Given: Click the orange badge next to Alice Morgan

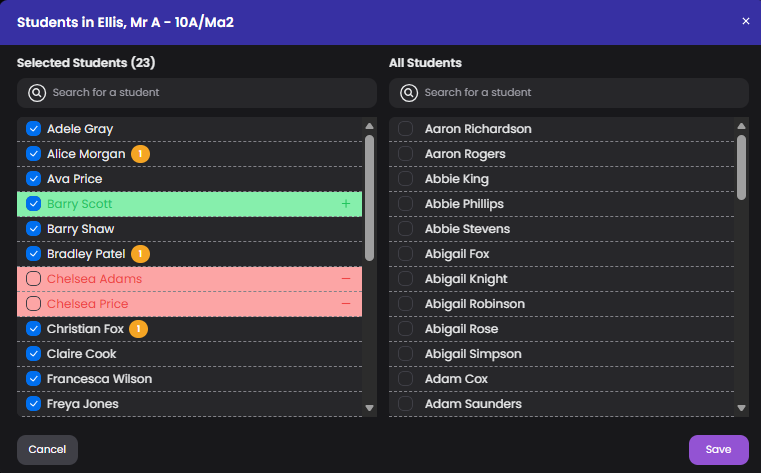Looking at the screenshot, I should [140, 154].
